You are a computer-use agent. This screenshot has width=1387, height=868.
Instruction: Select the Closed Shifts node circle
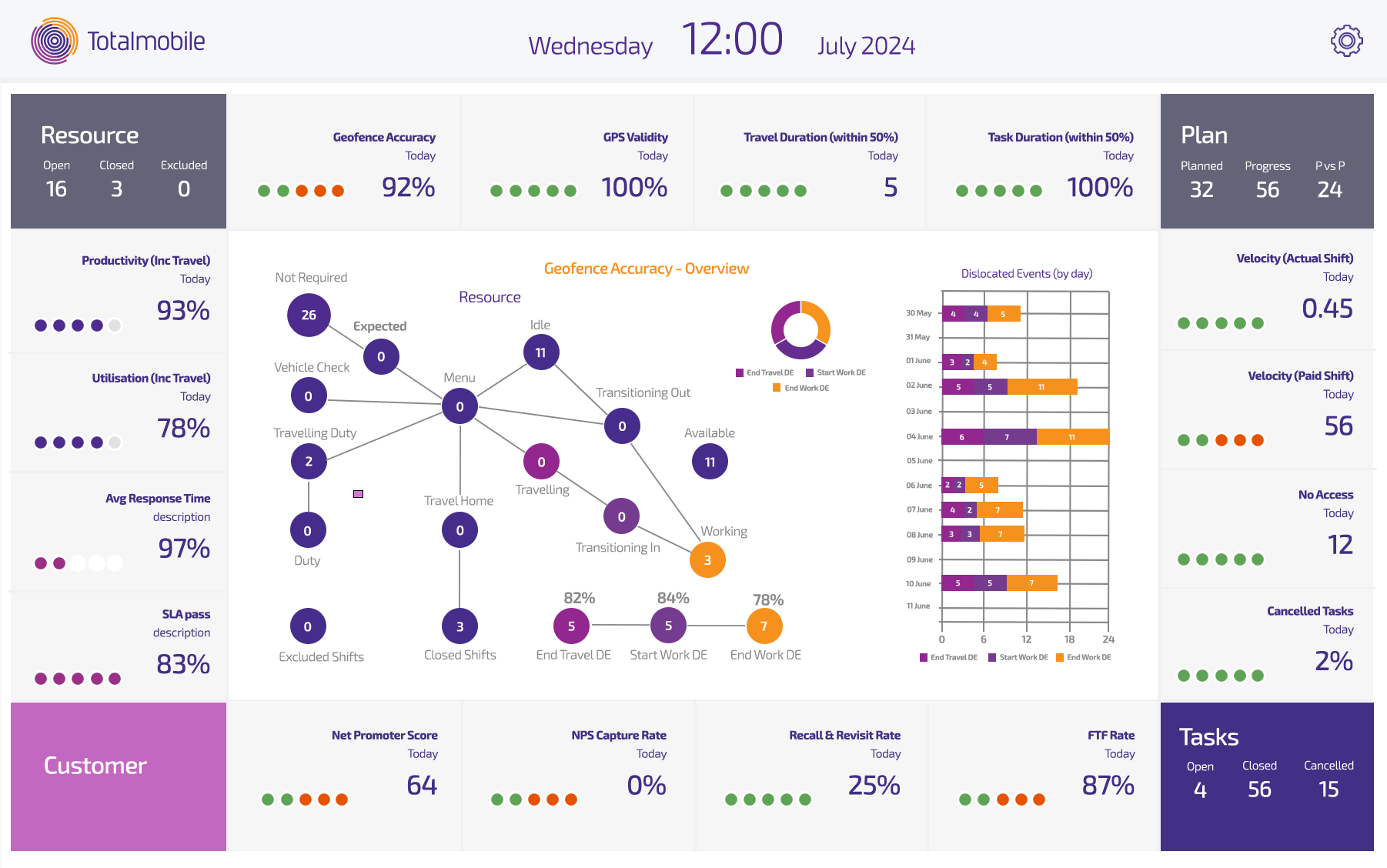(460, 626)
